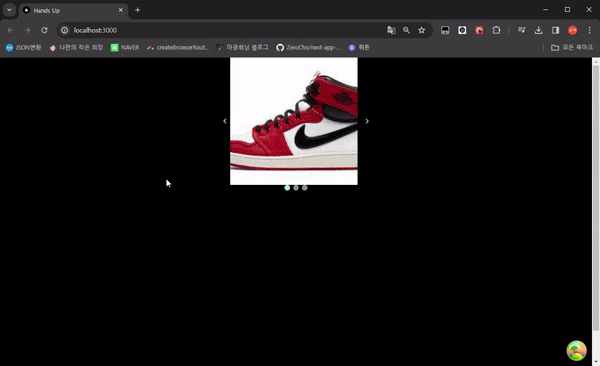
Task: Show the previous carousel slide
Action: click(x=225, y=121)
